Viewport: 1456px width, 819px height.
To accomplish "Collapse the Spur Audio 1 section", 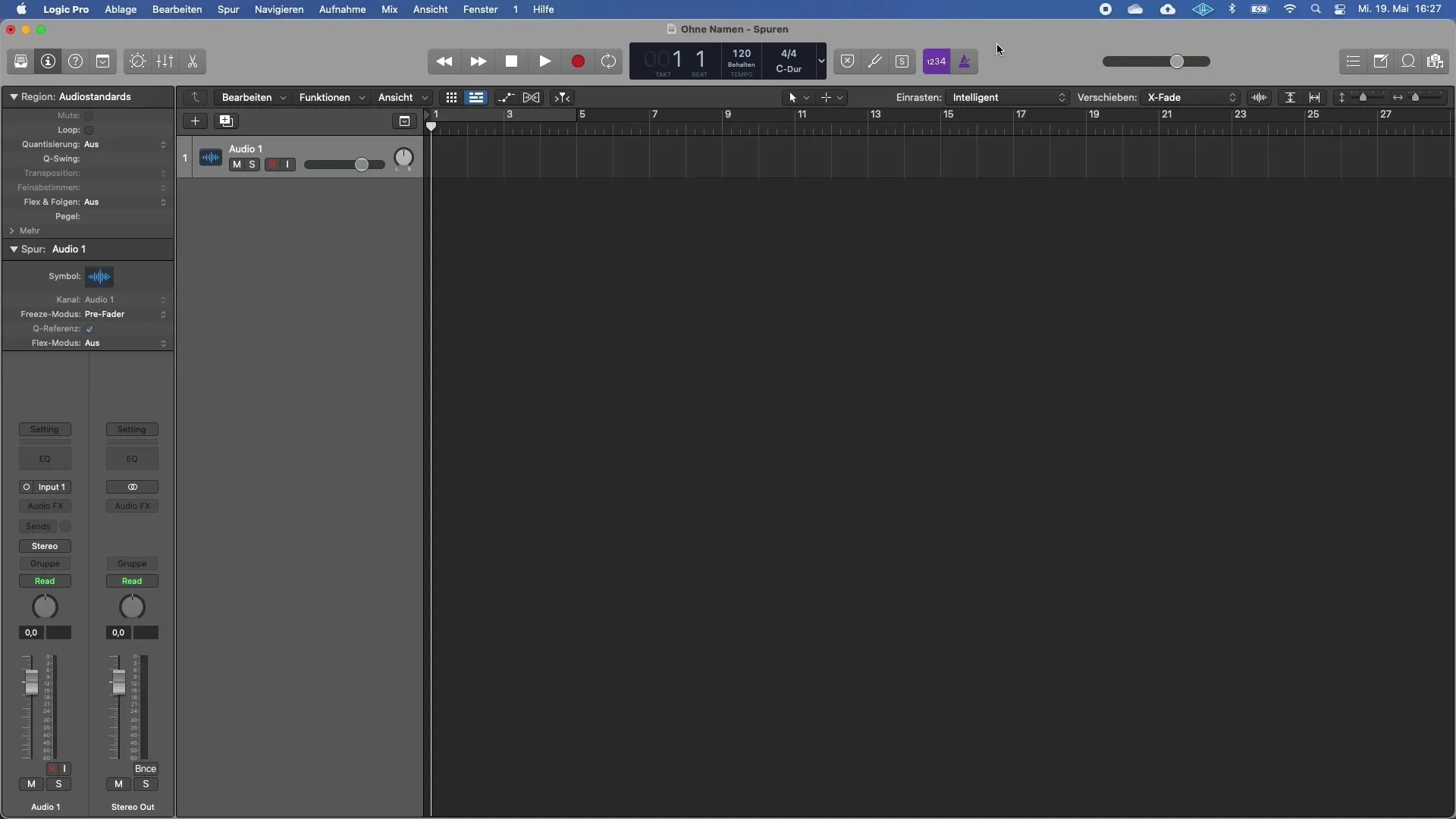I will (14, 249).
